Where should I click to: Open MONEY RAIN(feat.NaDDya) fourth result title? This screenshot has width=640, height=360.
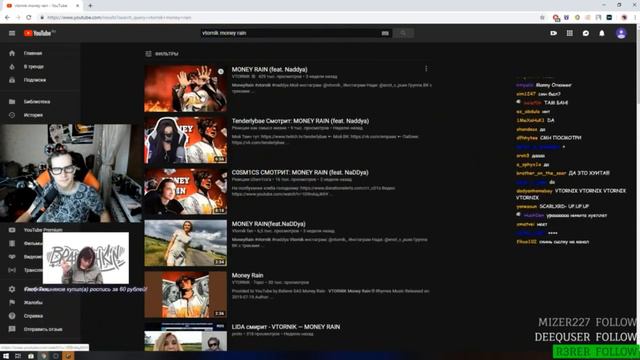(x=269, y=224)
